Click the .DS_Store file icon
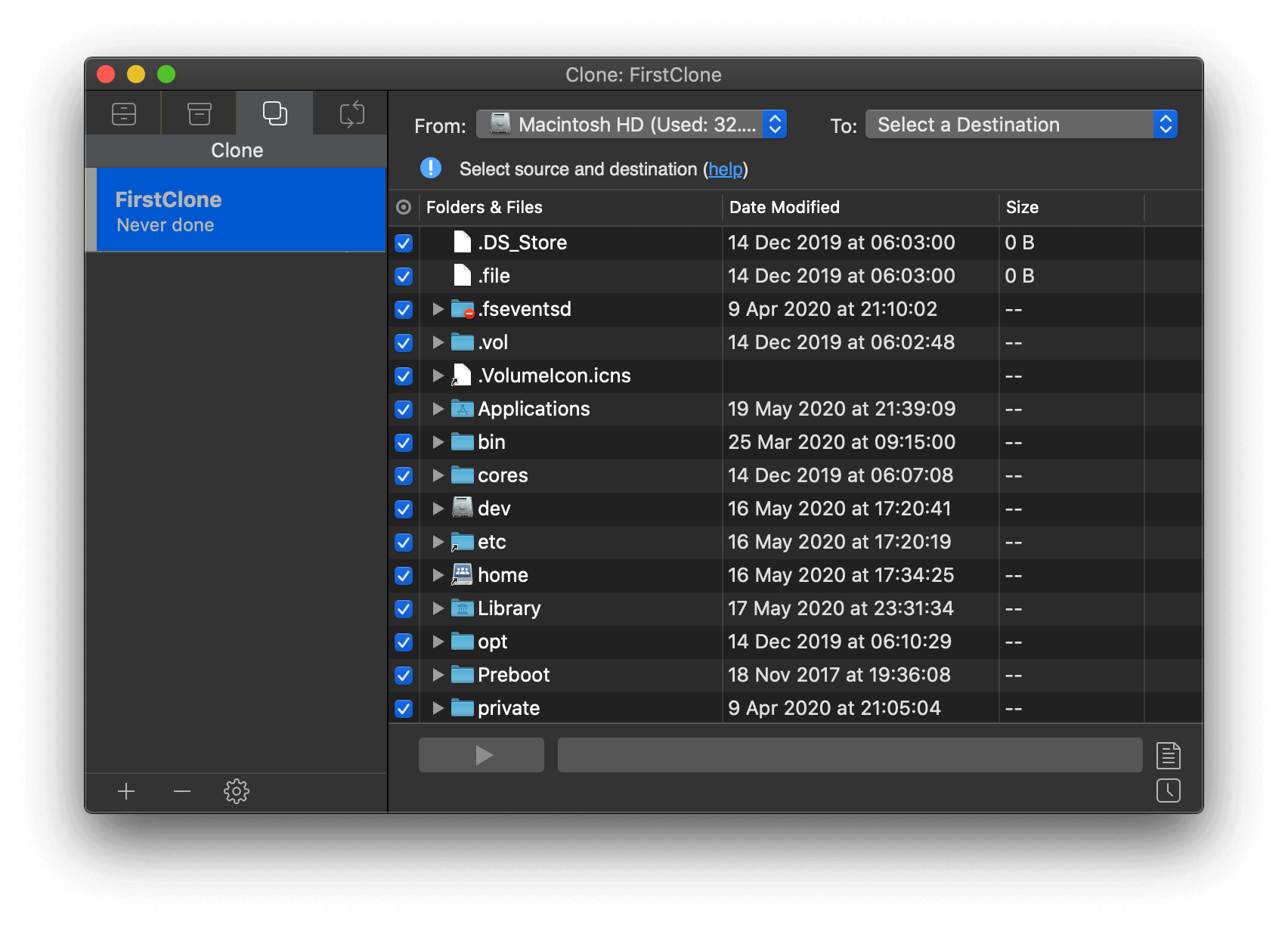Viewport: 1288px width, 925px height. coord(462,242)
